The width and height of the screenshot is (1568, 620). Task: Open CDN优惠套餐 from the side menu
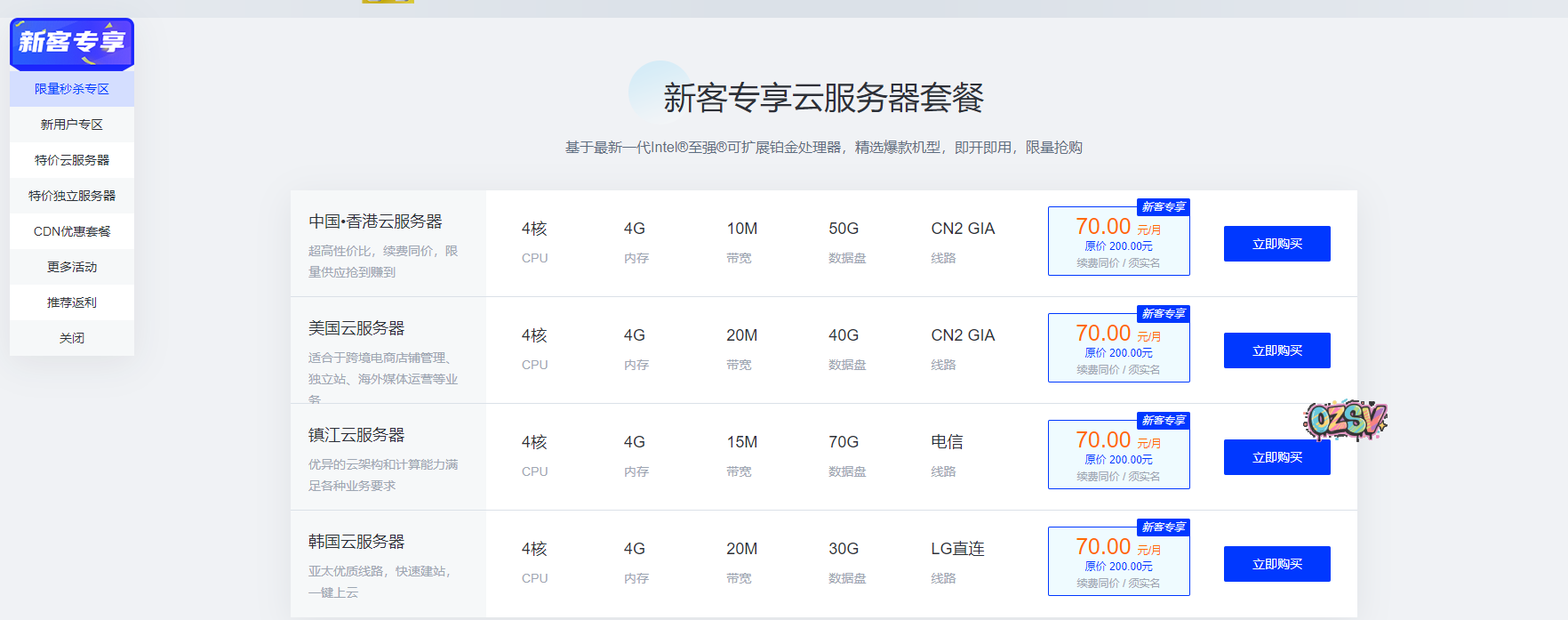pos(72,231)
